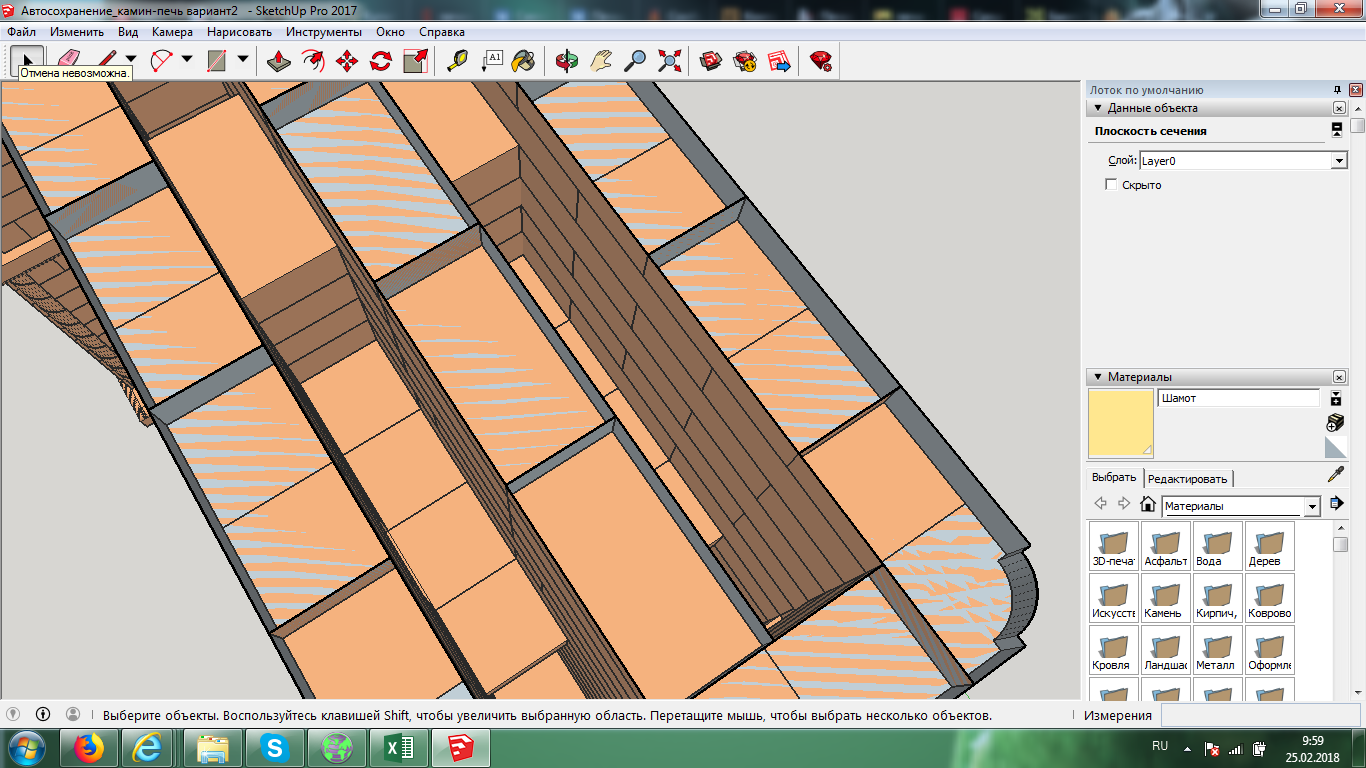
Task: Toggle the Скрыто checkbox
Action: (1111, 185)
